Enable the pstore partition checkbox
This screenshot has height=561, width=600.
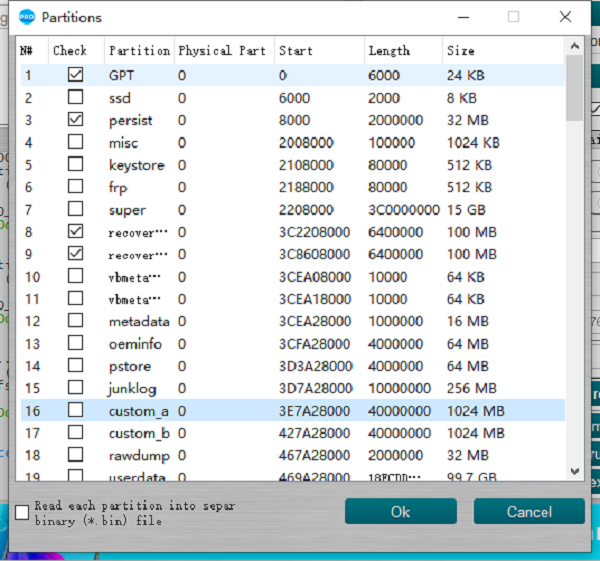(75, 365)
